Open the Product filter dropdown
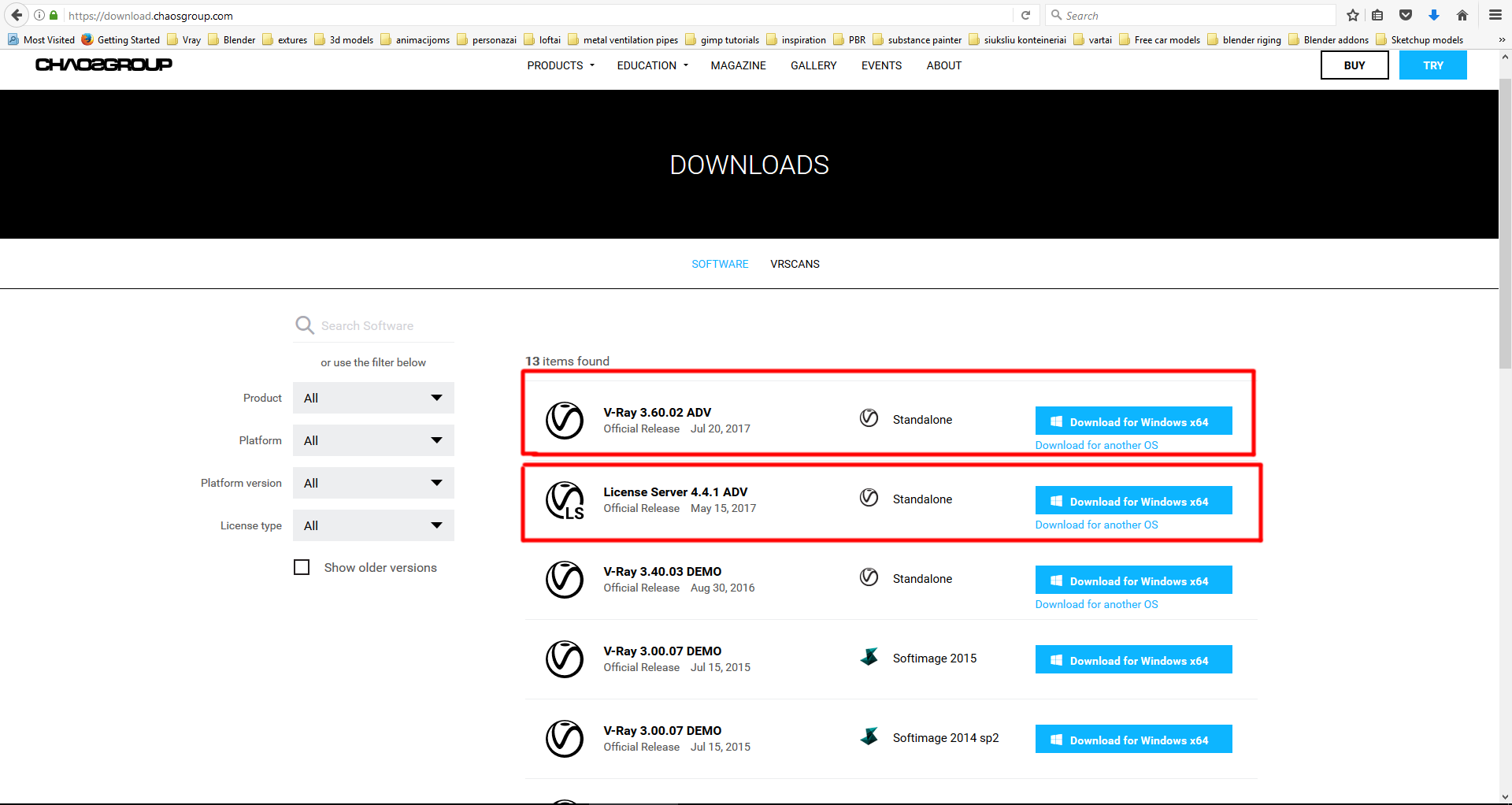 373,398
